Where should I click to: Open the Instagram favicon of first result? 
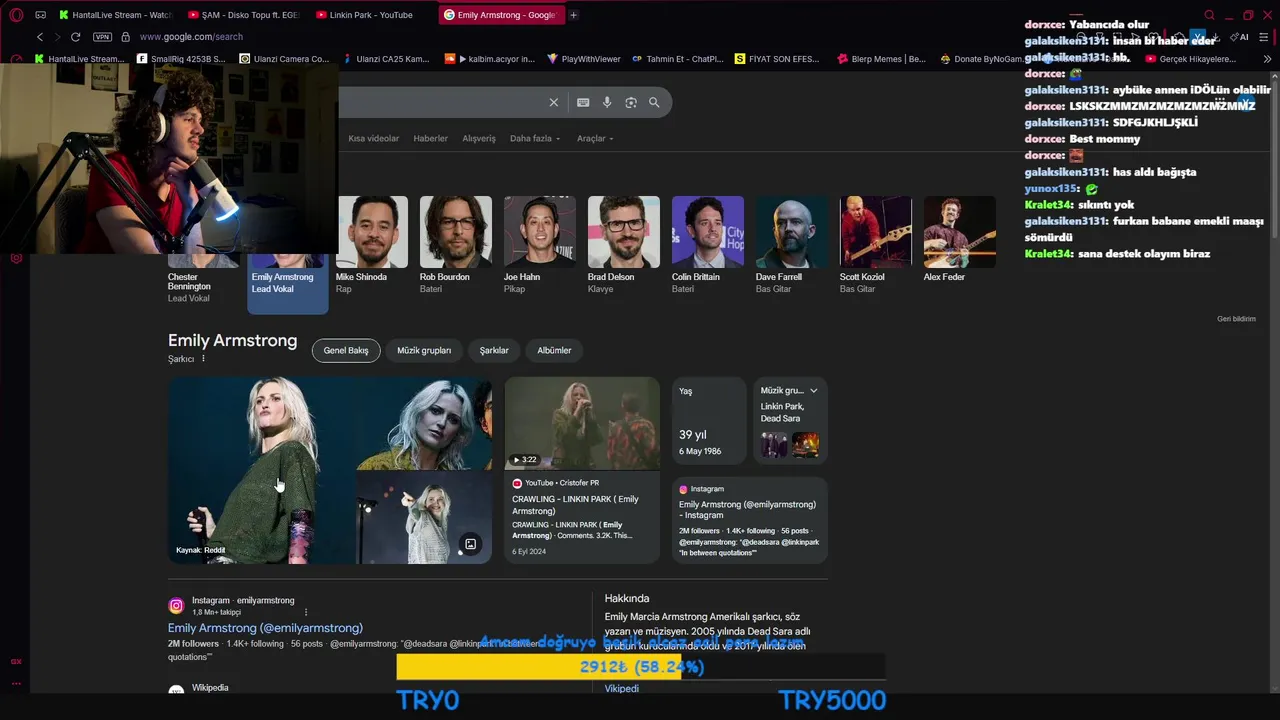coord(176,606)
